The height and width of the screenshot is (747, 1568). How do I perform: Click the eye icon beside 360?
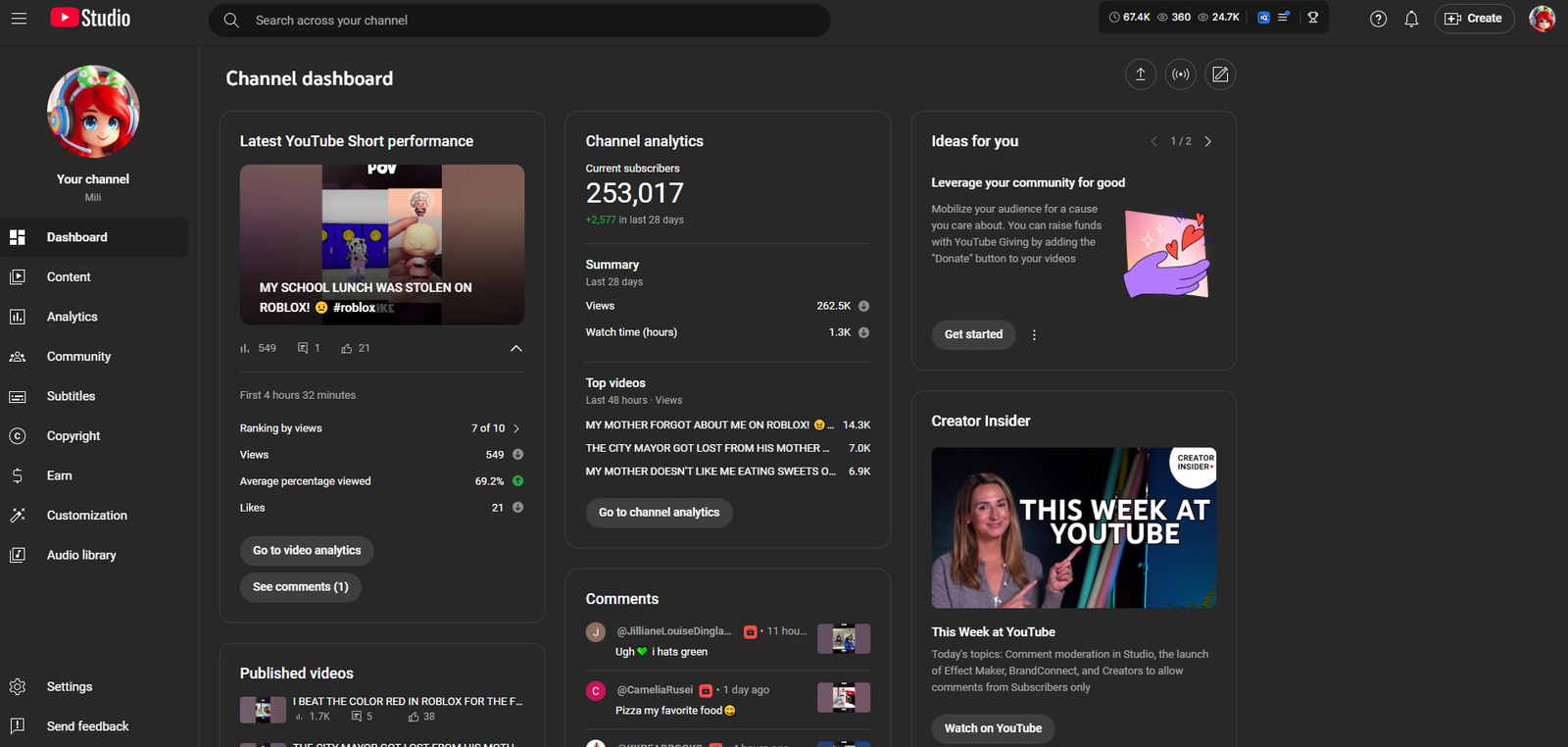pyautogui.click(x=1163, y=18)
